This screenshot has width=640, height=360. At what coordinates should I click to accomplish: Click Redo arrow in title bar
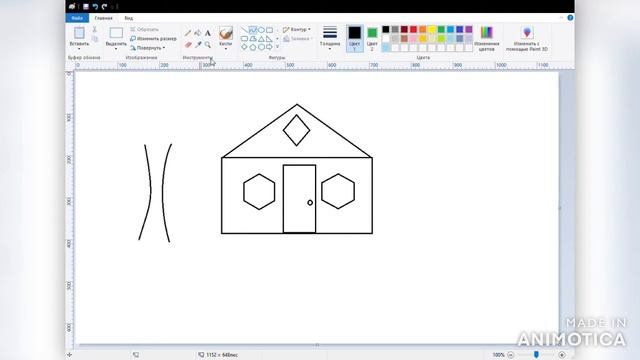click(104, 6)
